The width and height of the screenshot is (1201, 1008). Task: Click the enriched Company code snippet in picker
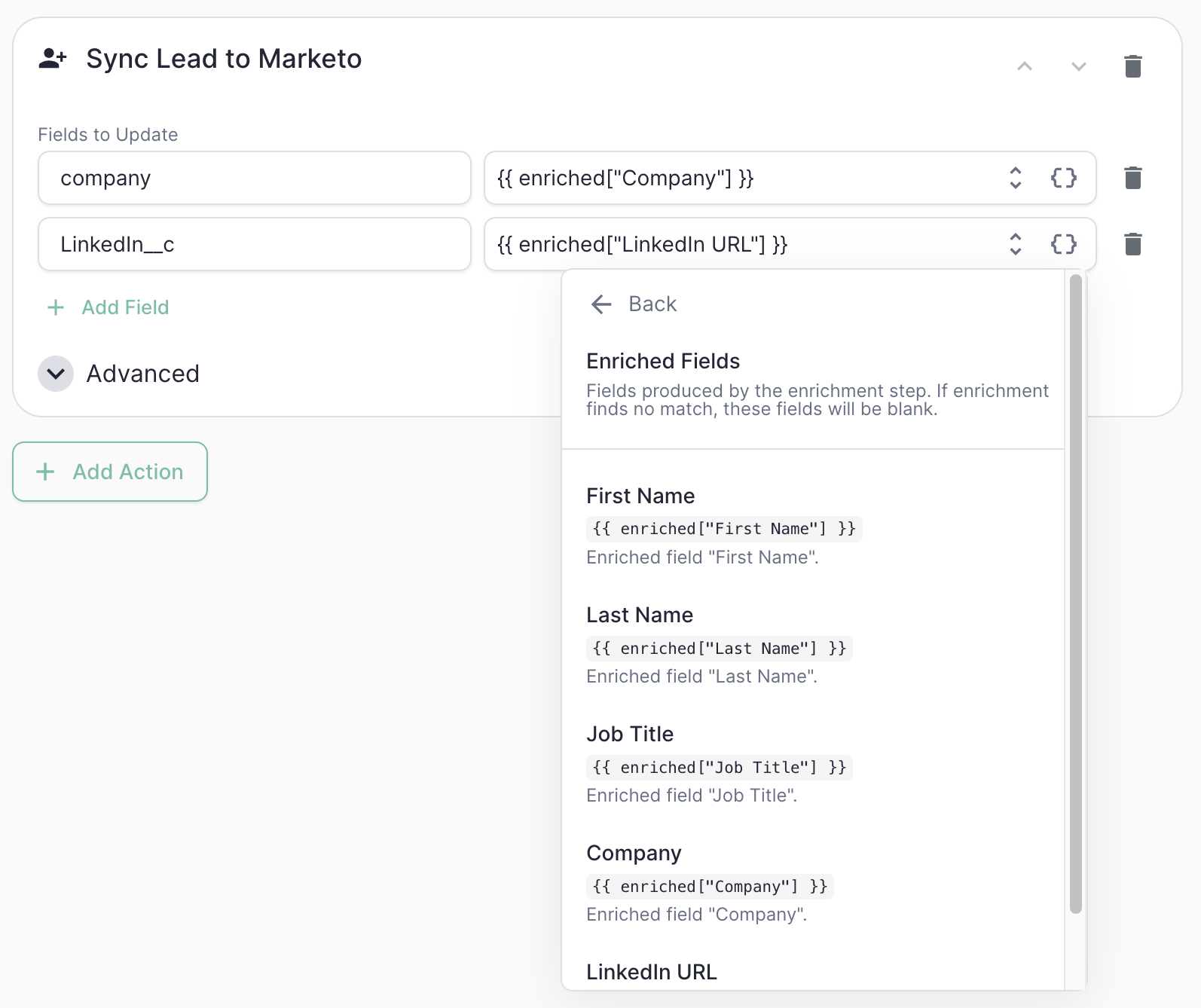(710, 887)
